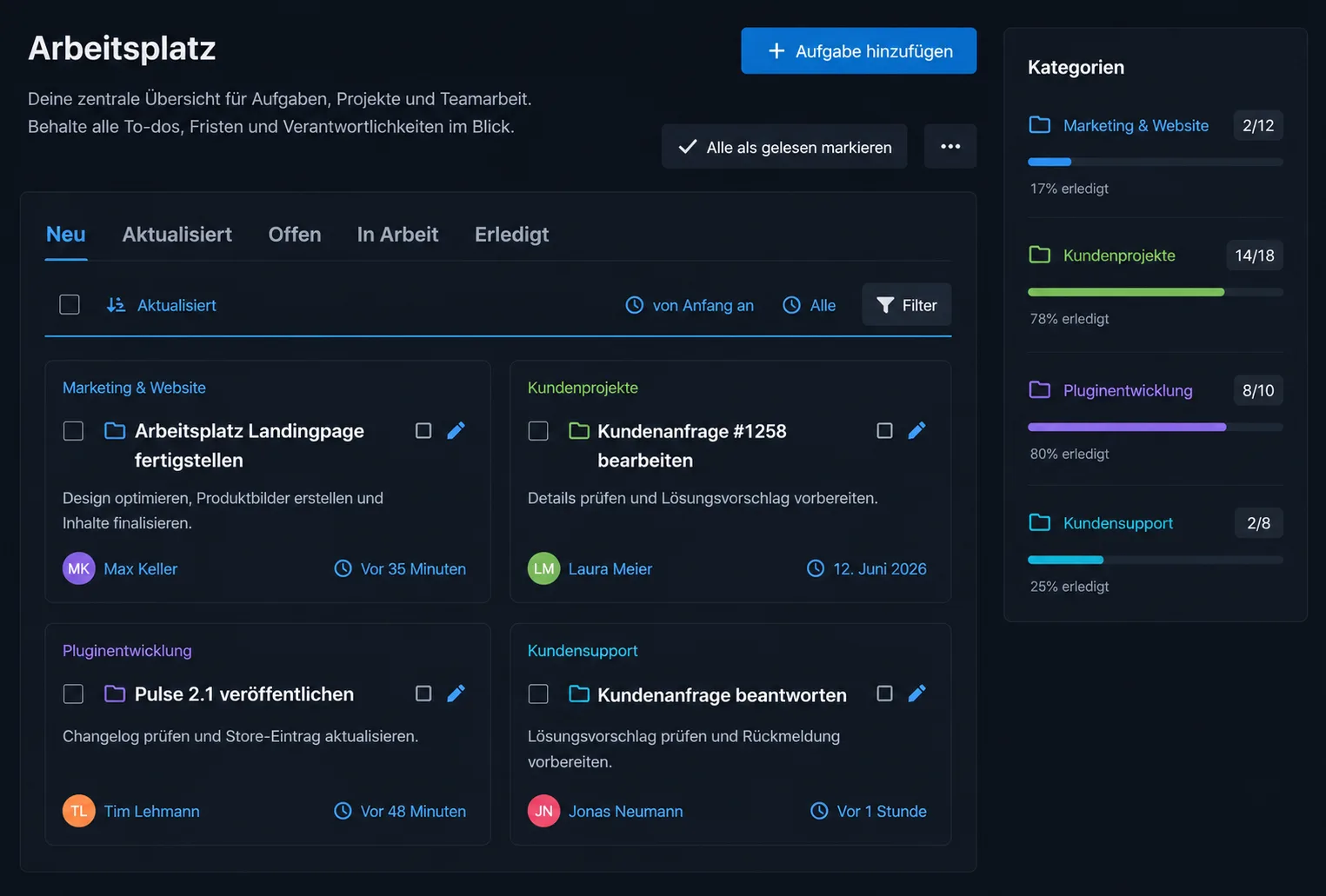
Task: Check the Pulse 2.1 veröffentlichen task checkbox
Action: pos(73,694)
